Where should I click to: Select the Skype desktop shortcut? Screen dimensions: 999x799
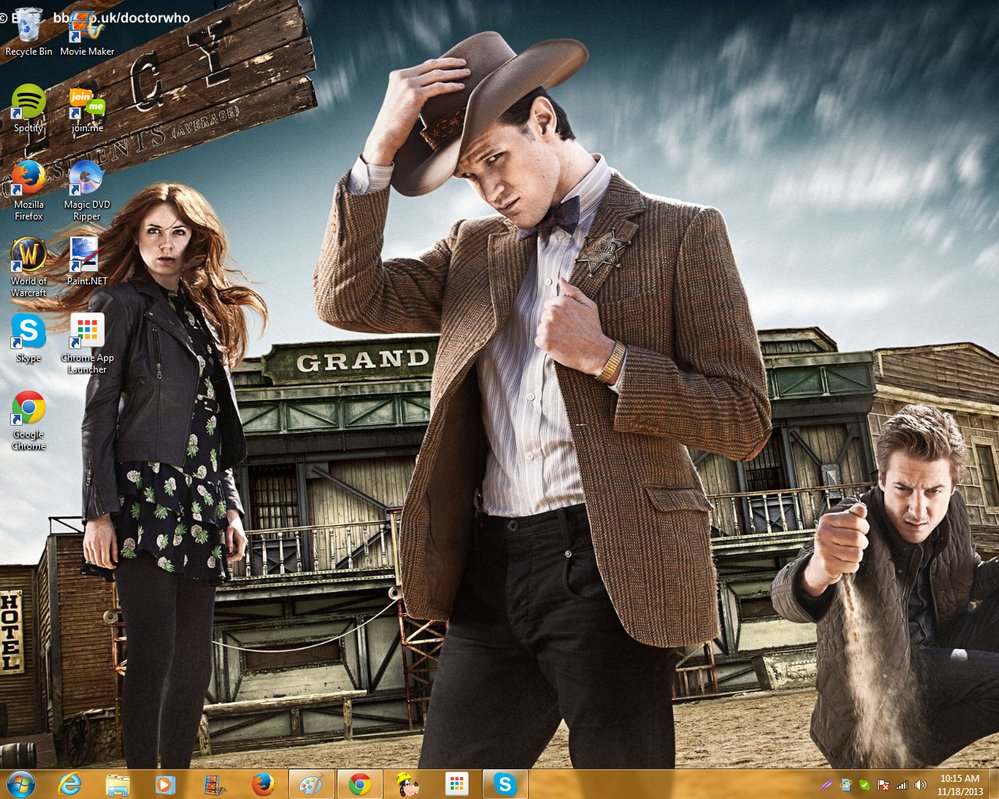[28, 338]
